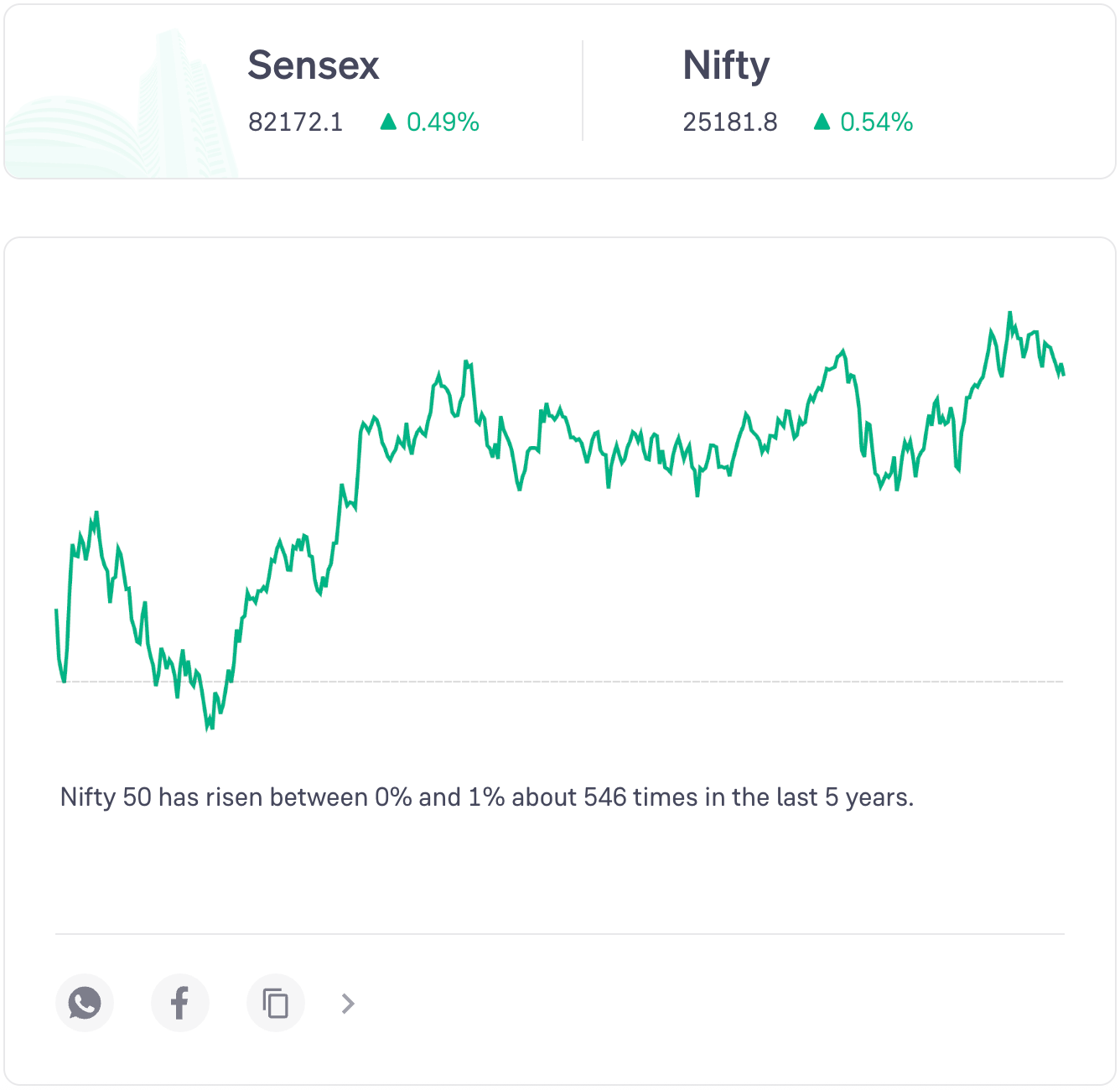
Task: Click the chart line's rightmost end
Action: 1063,373
